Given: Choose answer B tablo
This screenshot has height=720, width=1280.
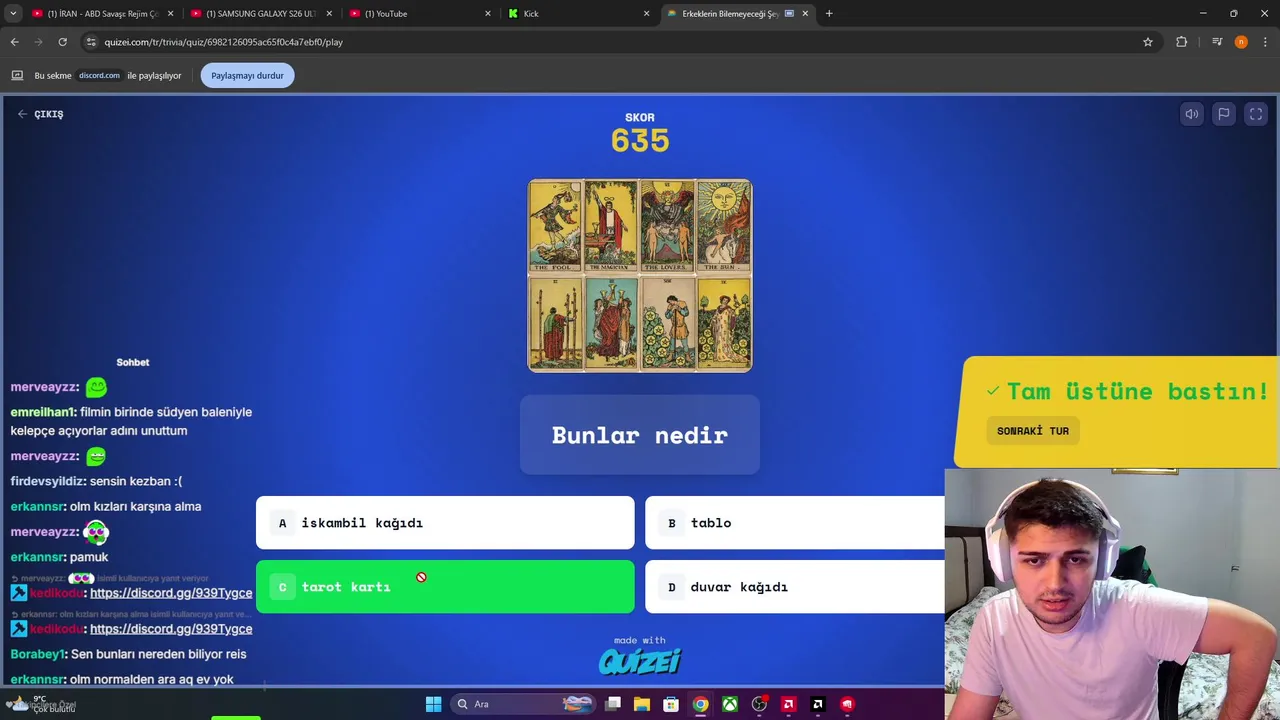Looking at the screenshot, I should click(x=795, y=523).
